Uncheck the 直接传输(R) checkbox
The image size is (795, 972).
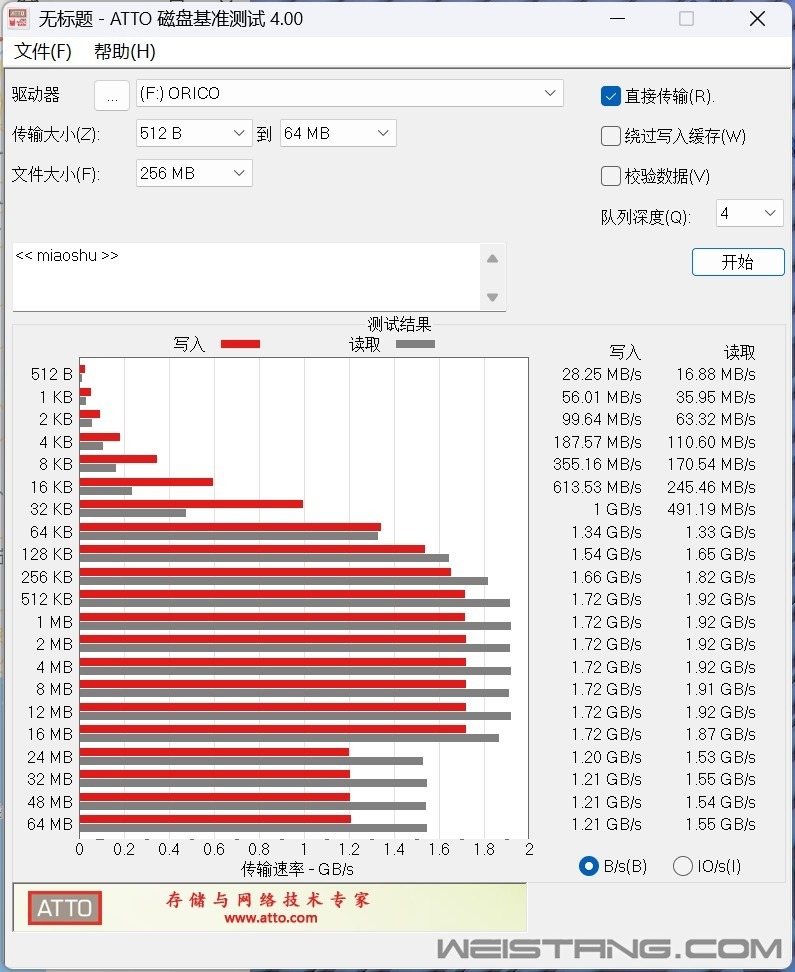click(x=611, y=96)
